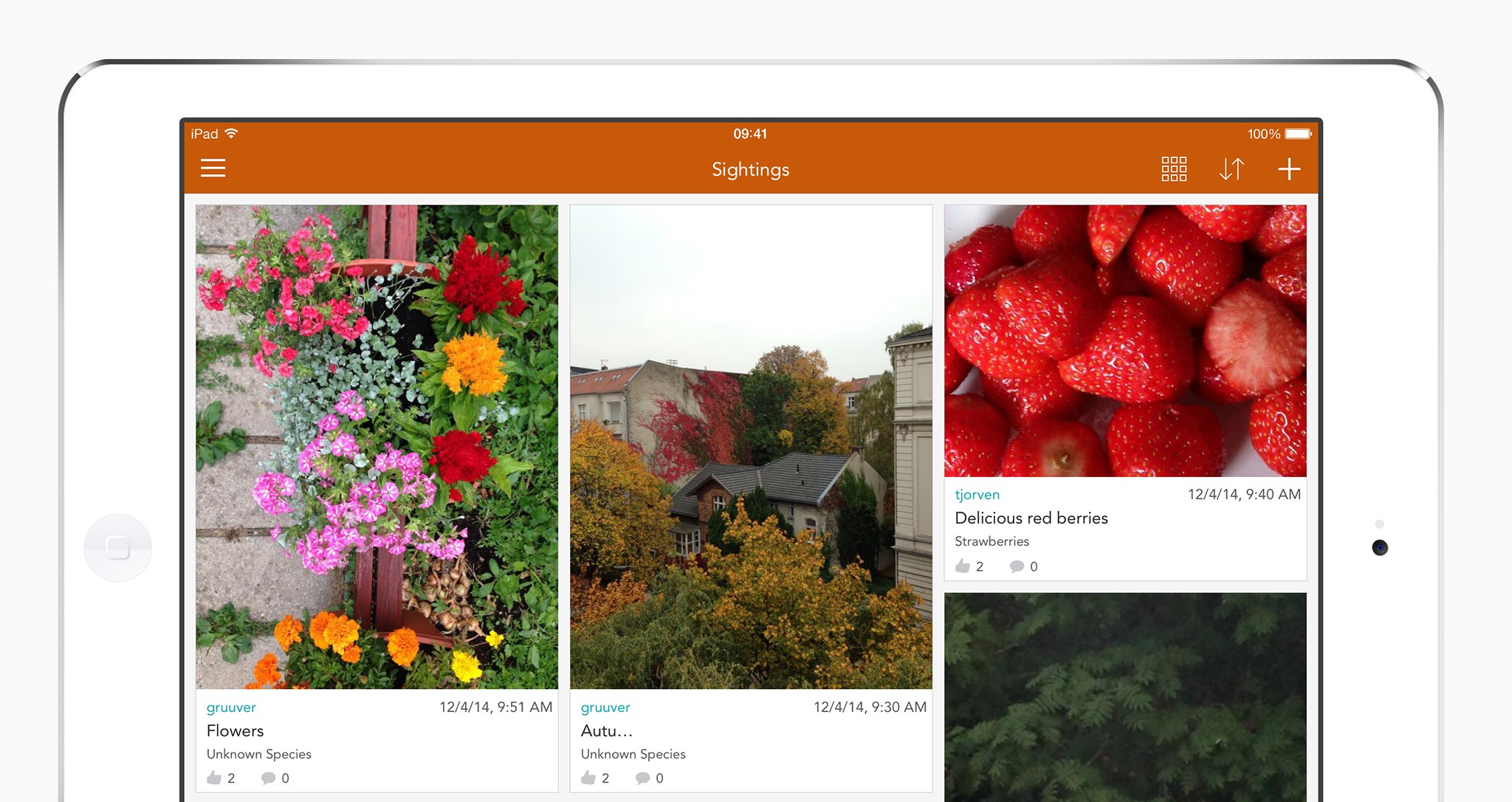1512x802 pixels.
Task: Add a new sighting
Action: click(1289, 168)
